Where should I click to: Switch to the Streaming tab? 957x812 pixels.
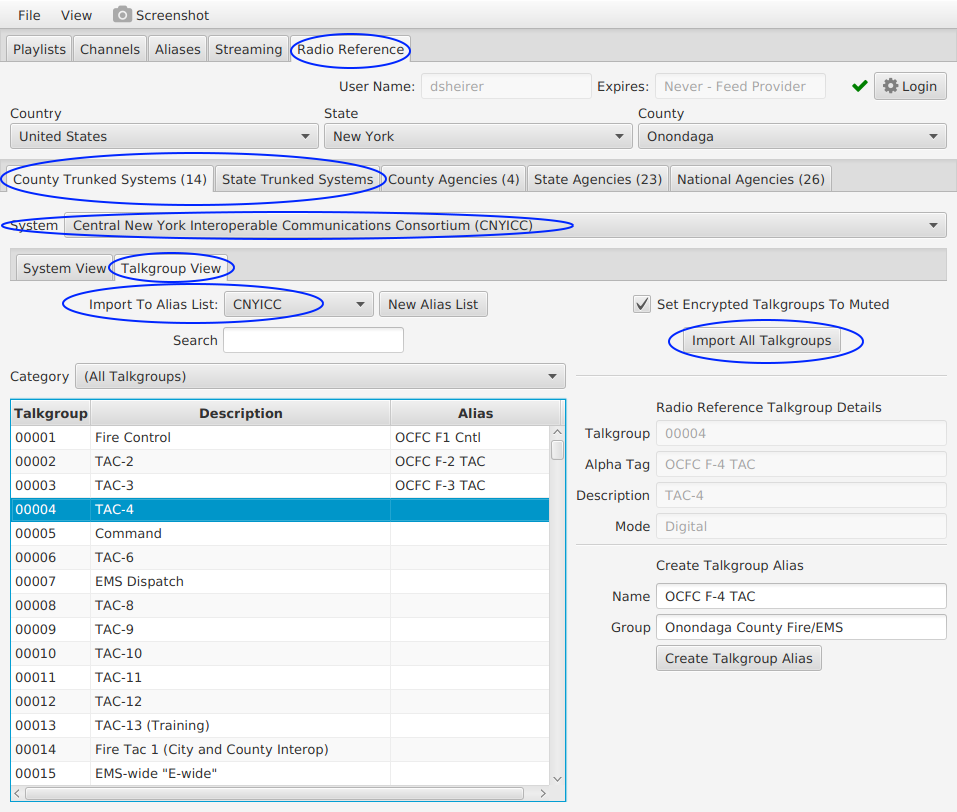click(248, 49)
